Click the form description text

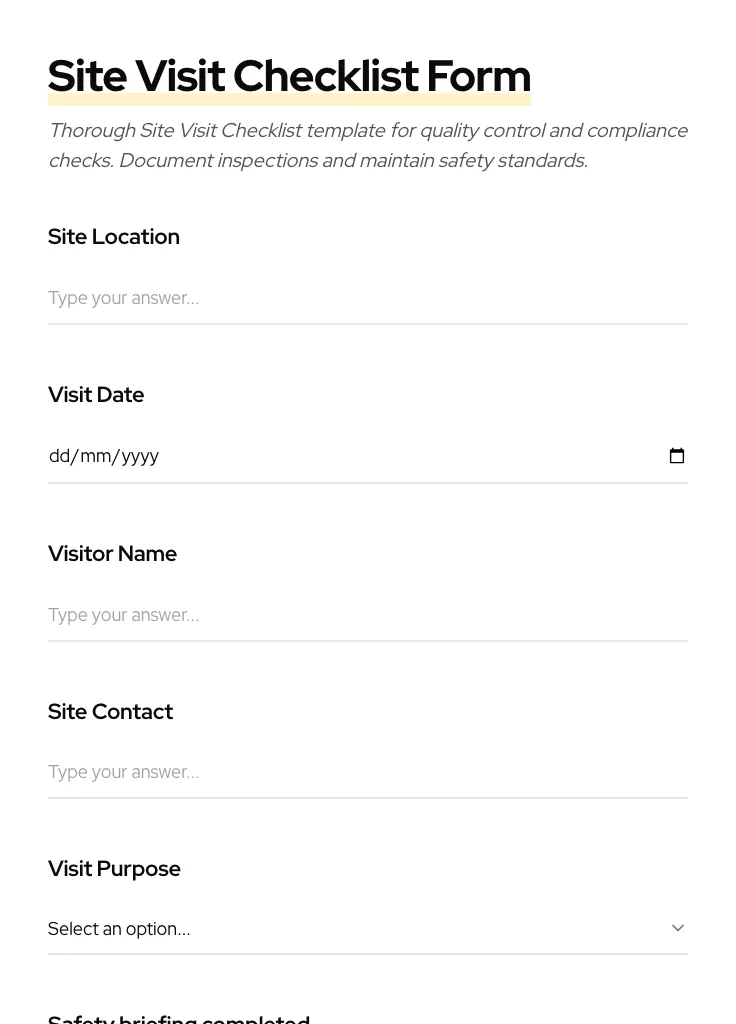coord(368,145)
